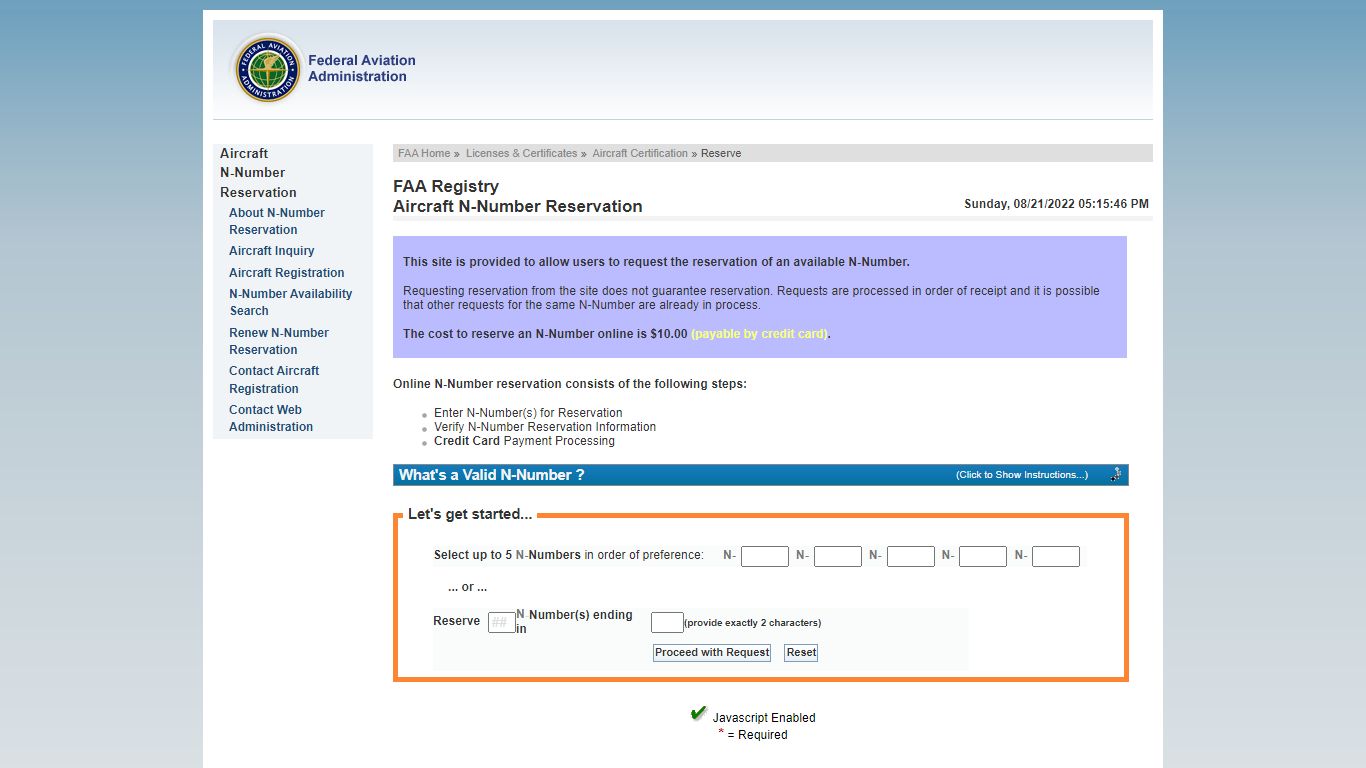Click the Reserve ## quantity field
The height and width of the screenshot is (768, 1366).
pos(502,622)
